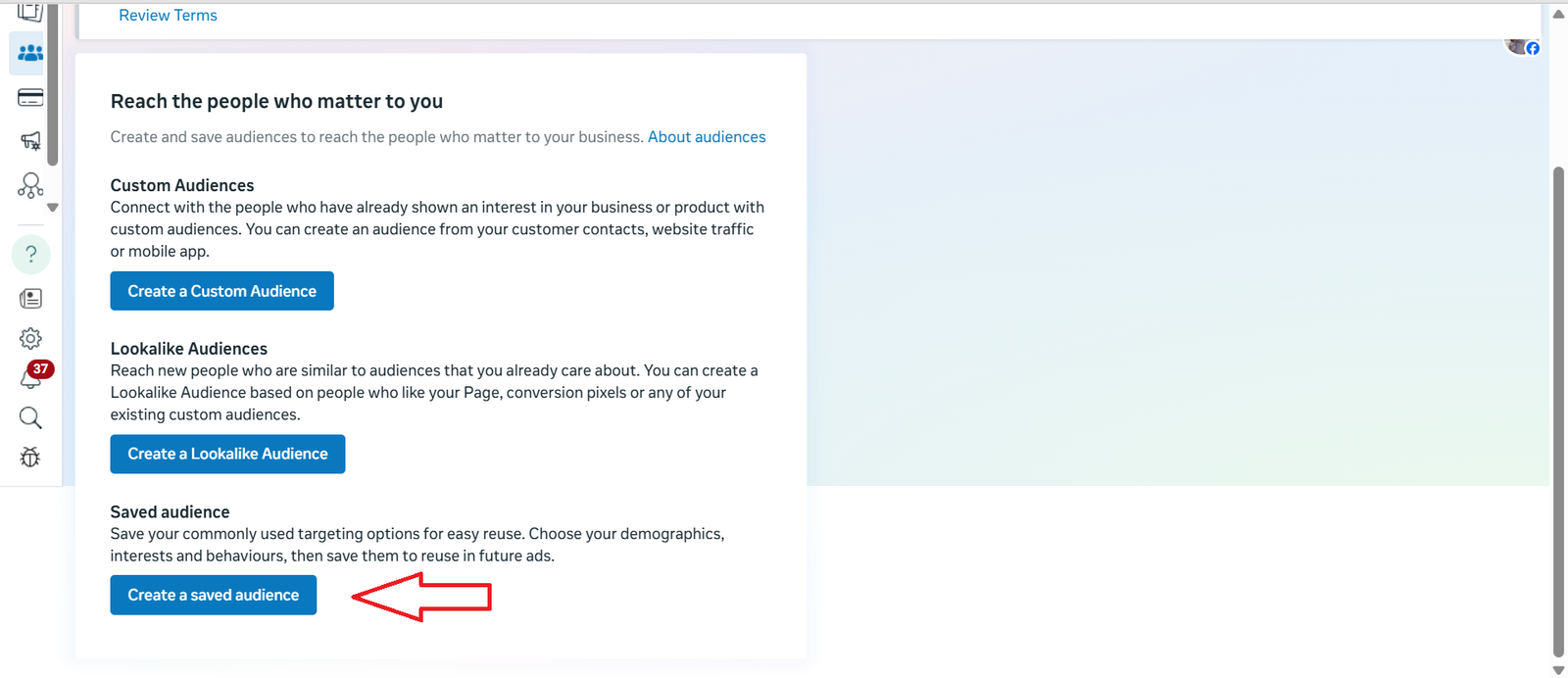Open the Settings gear icon
This screenshot has width=1568, height=678.
30,338
